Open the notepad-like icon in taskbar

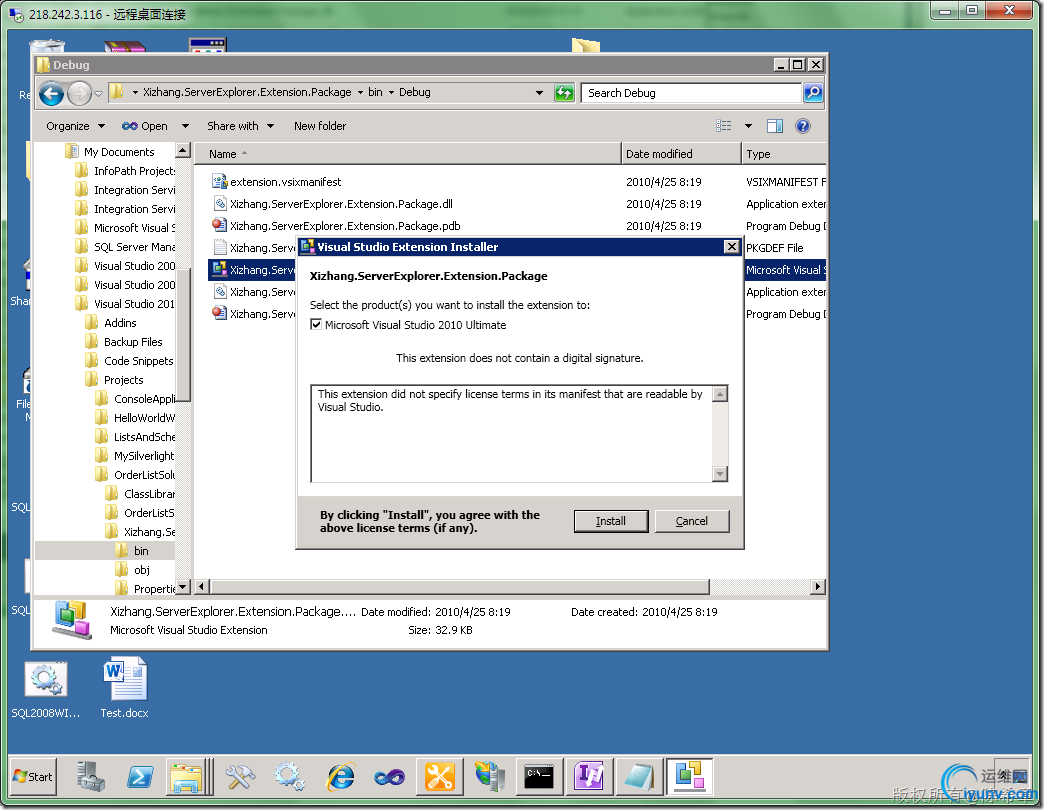639,777
